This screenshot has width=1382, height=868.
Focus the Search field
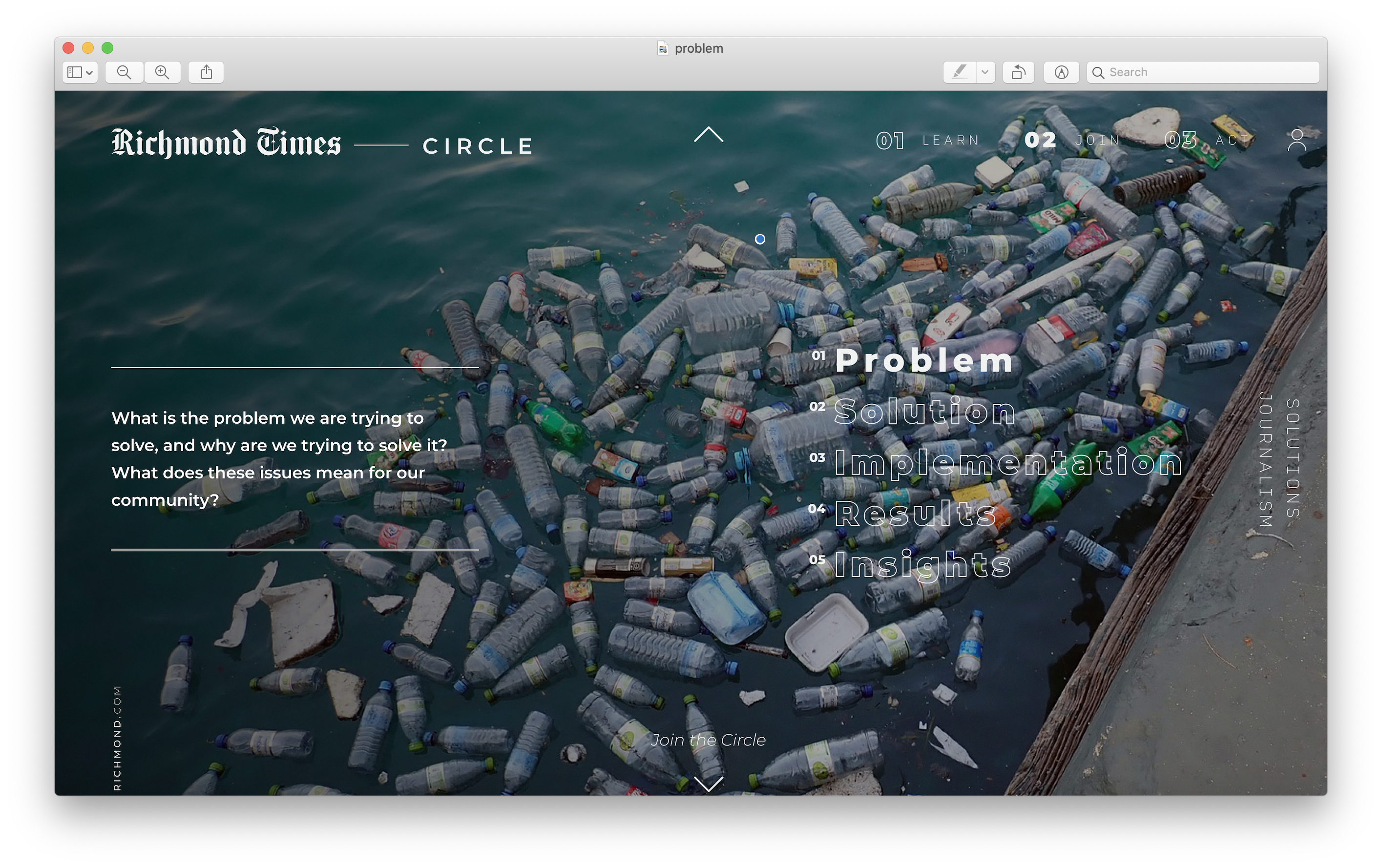point(1203,72)
